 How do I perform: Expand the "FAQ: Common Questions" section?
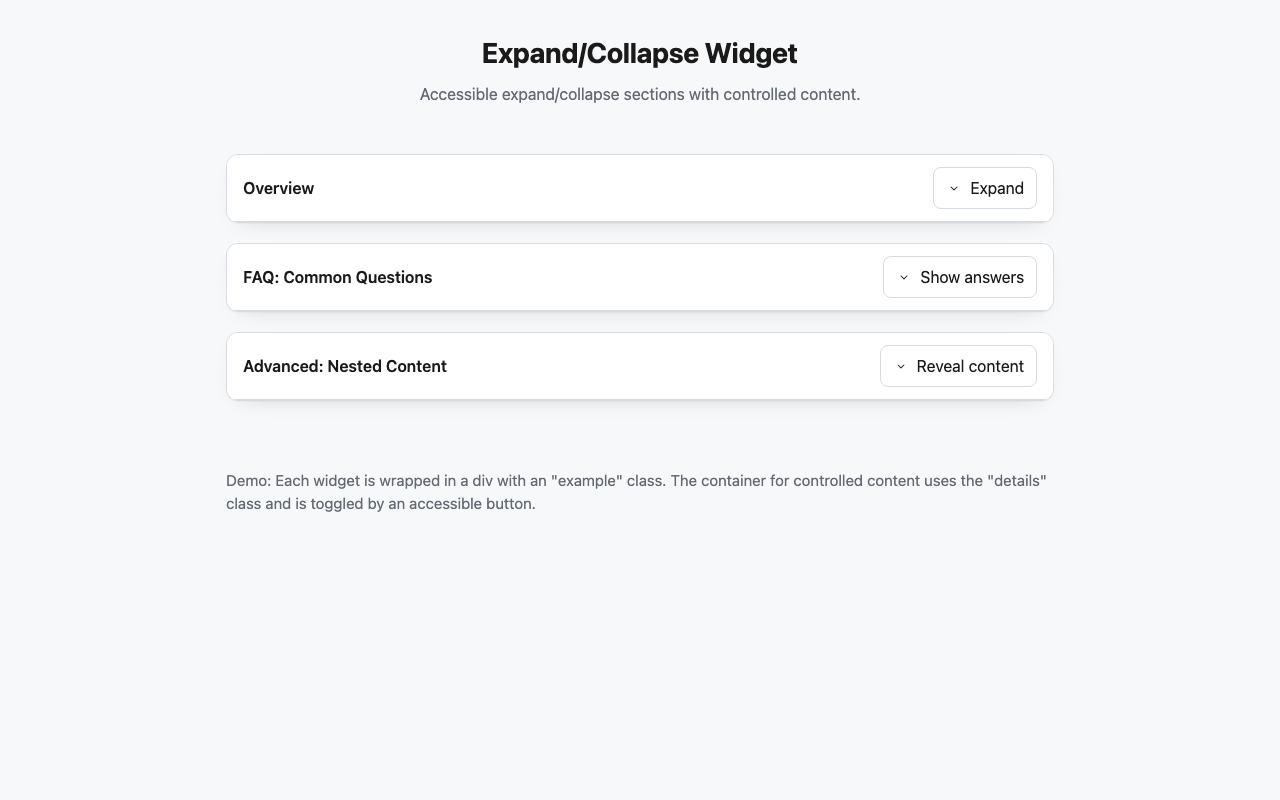coord(959,277)
